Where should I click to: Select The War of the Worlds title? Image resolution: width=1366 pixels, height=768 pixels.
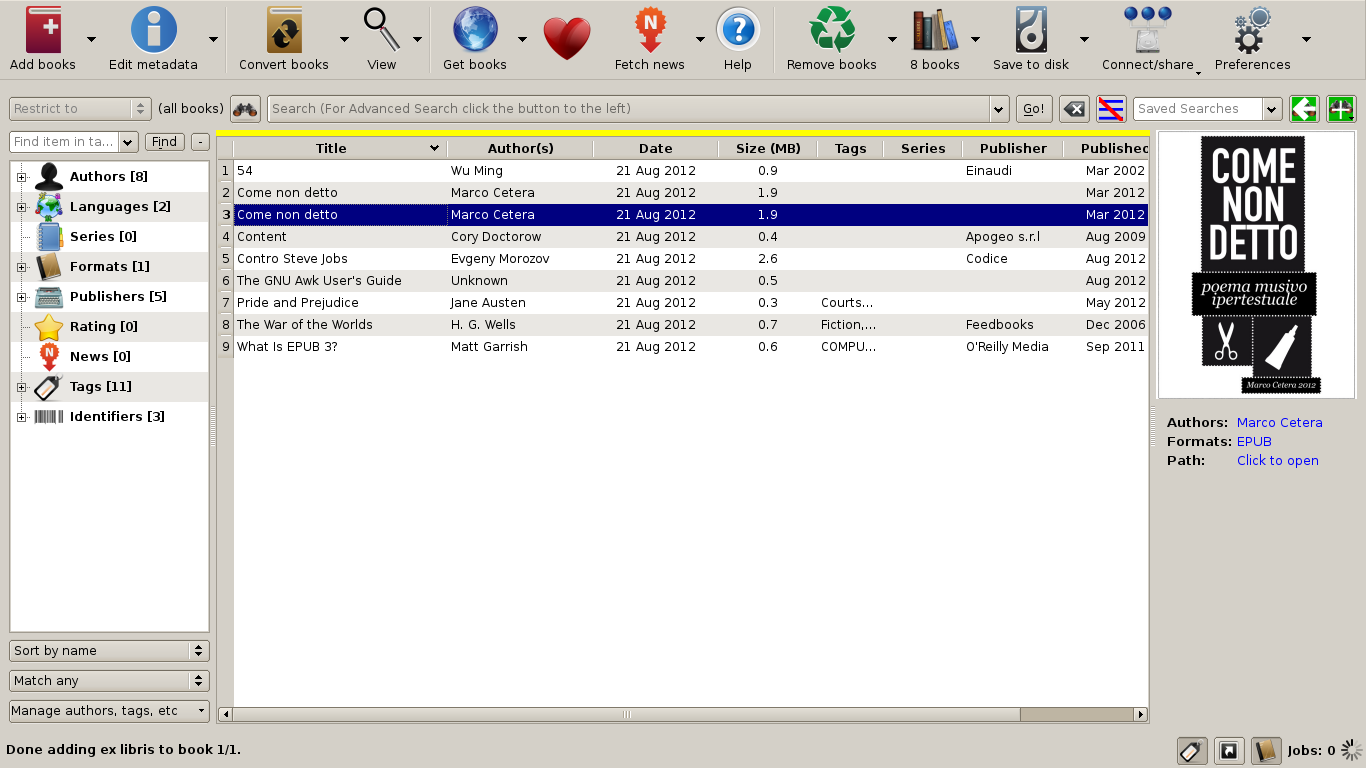coord(305,325)
